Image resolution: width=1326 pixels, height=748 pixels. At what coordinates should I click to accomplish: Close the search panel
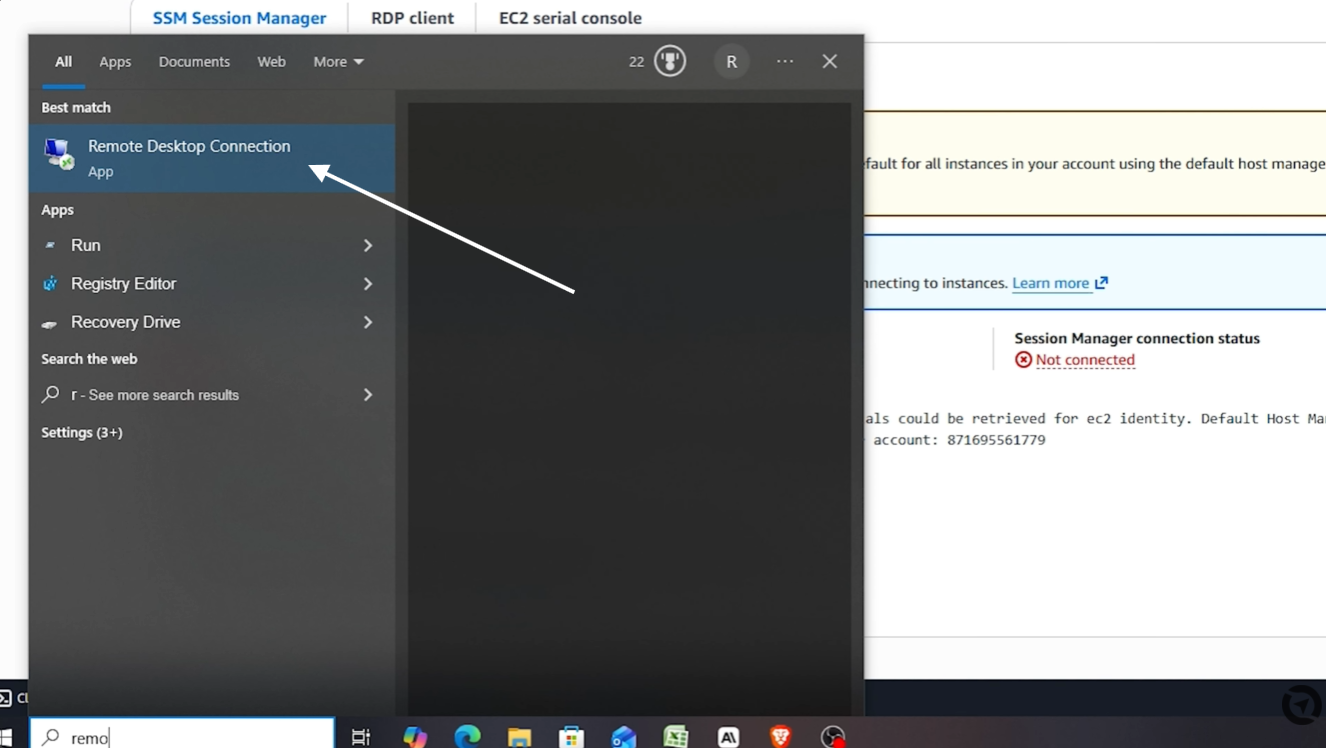(830, 61)
